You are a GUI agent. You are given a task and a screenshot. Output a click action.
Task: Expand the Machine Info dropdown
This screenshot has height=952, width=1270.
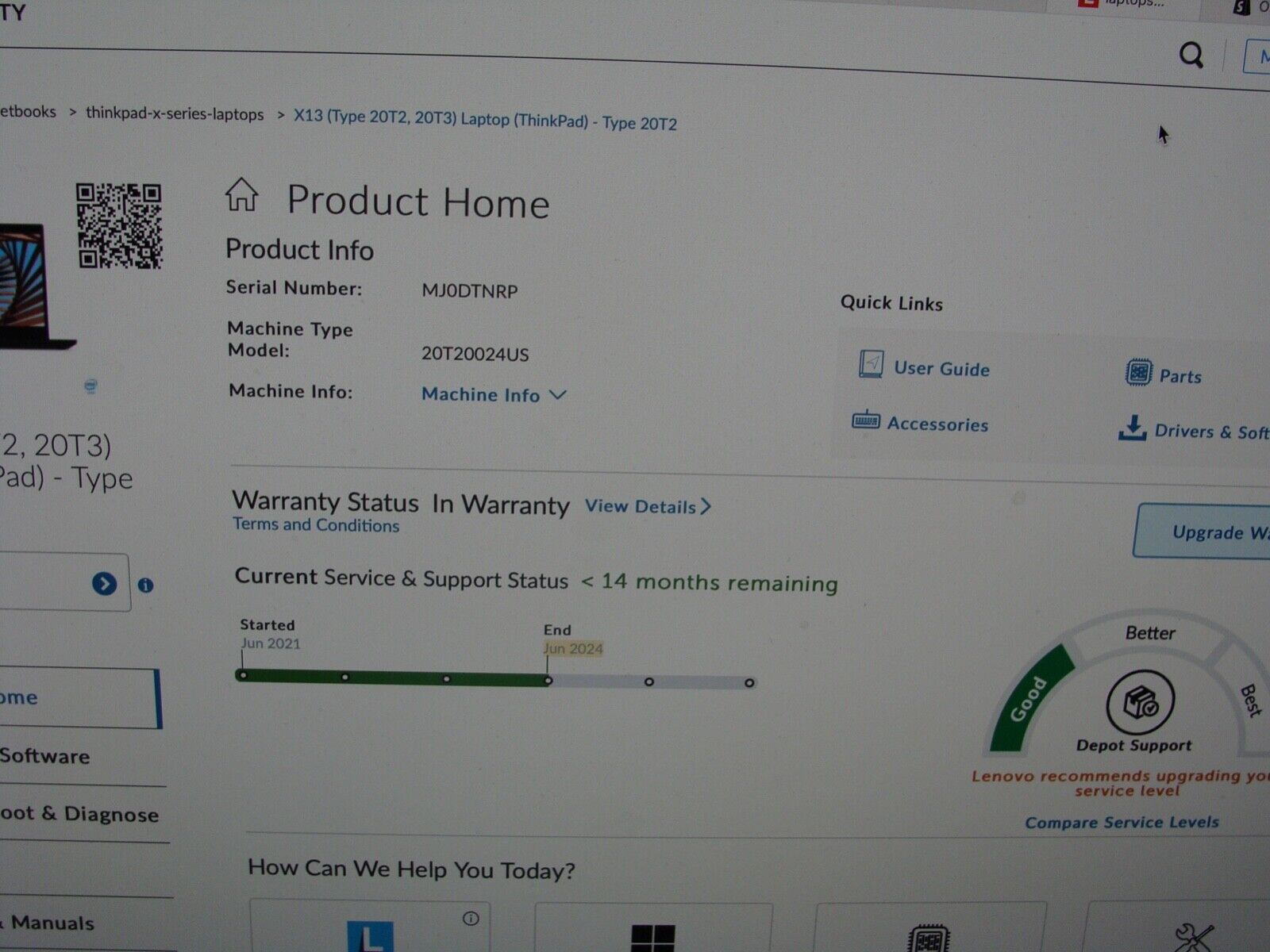(493, 394)
